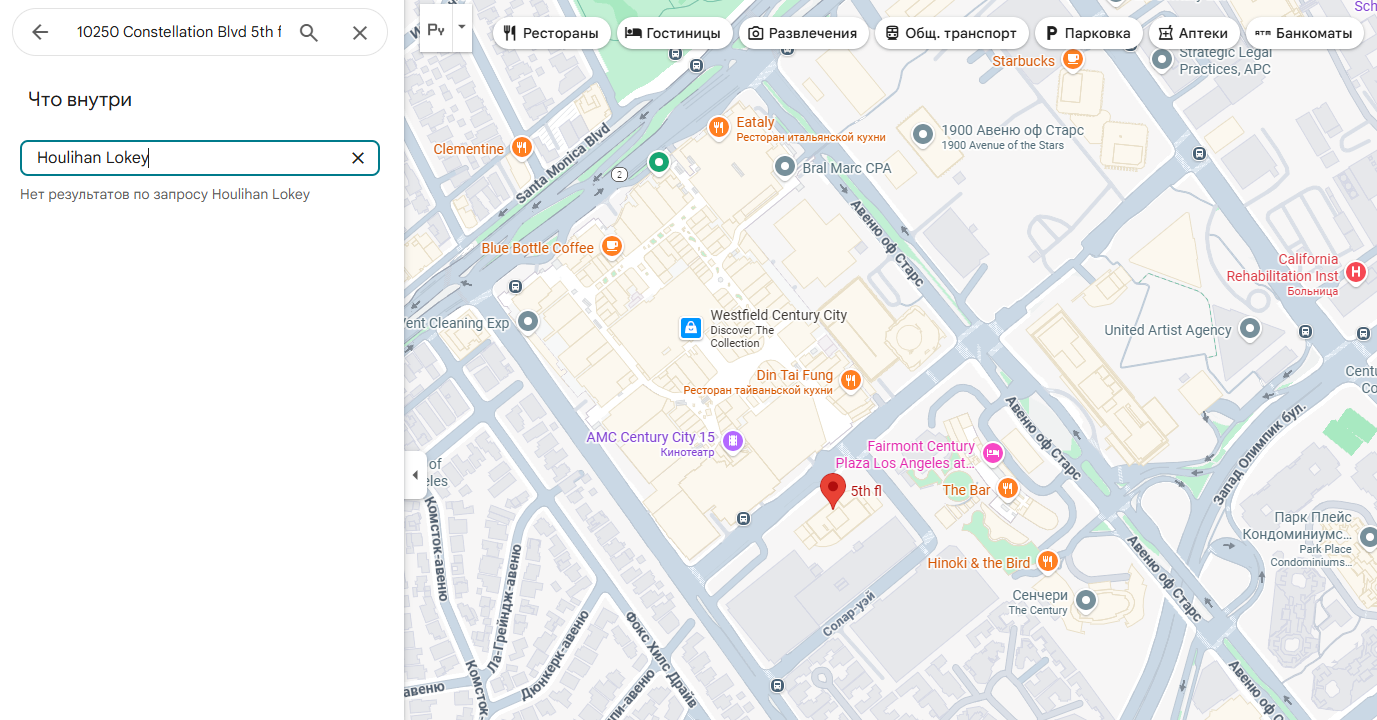Select the Рестораны filter chip
The image size is (1377, 720).
552,33
